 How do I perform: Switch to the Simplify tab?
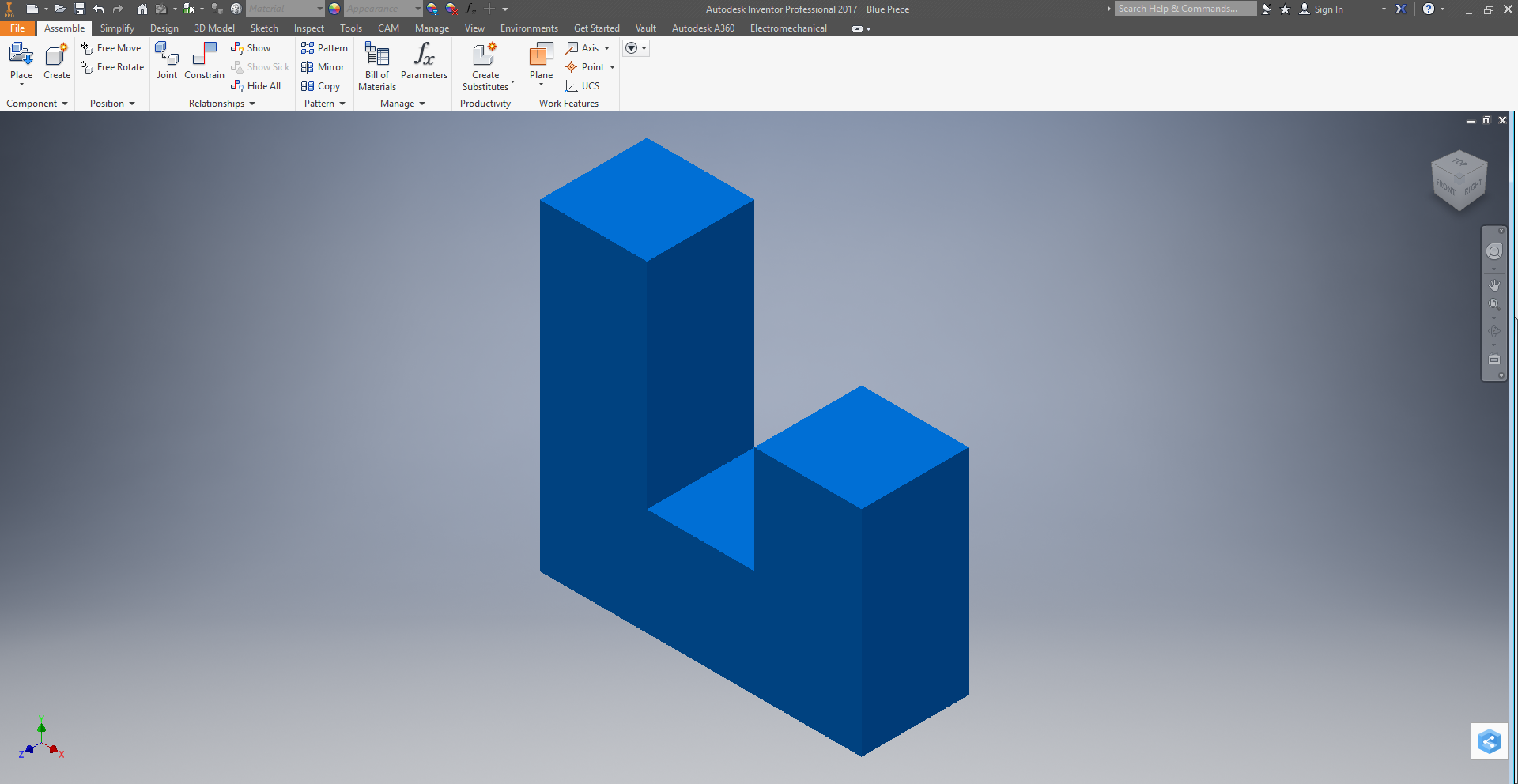pyautogui.click(x=117, y=28)
